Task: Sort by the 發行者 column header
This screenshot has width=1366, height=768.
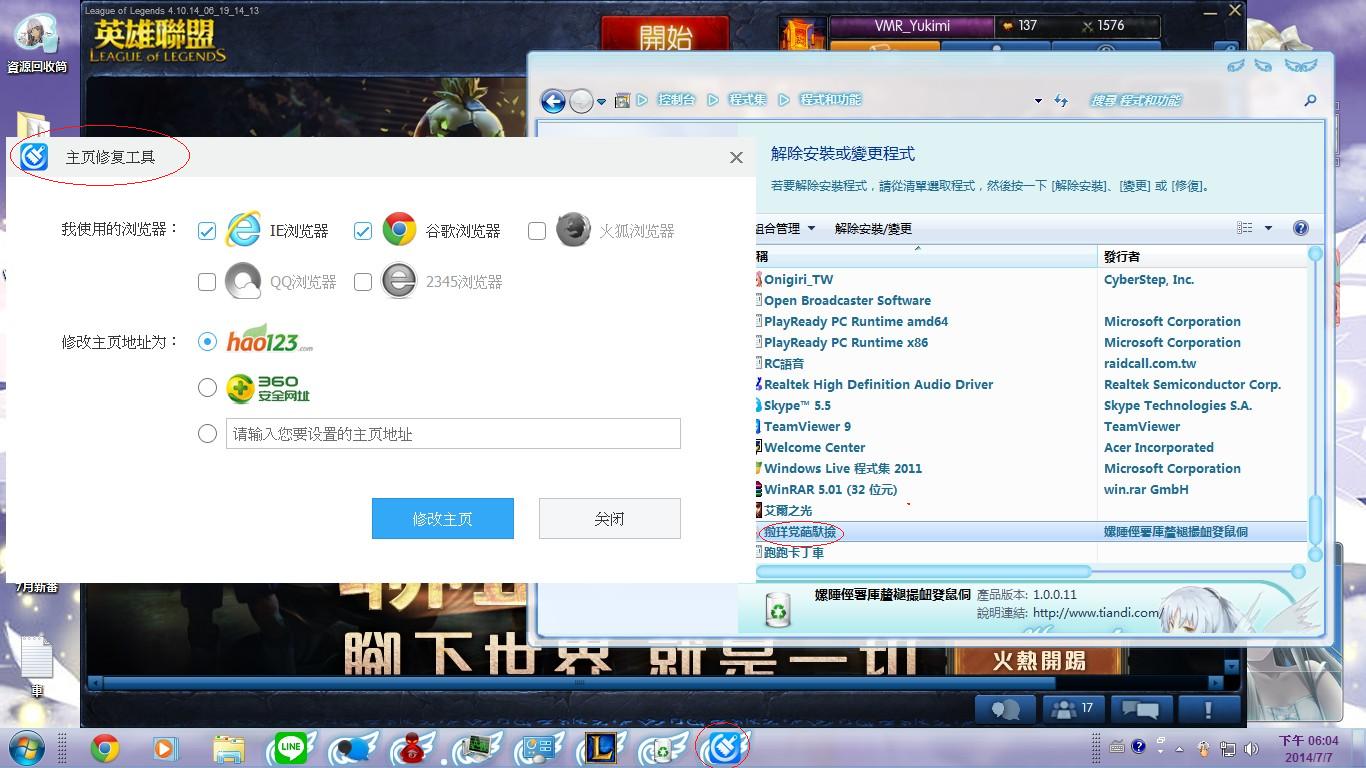Action: tap(1202, 257)
